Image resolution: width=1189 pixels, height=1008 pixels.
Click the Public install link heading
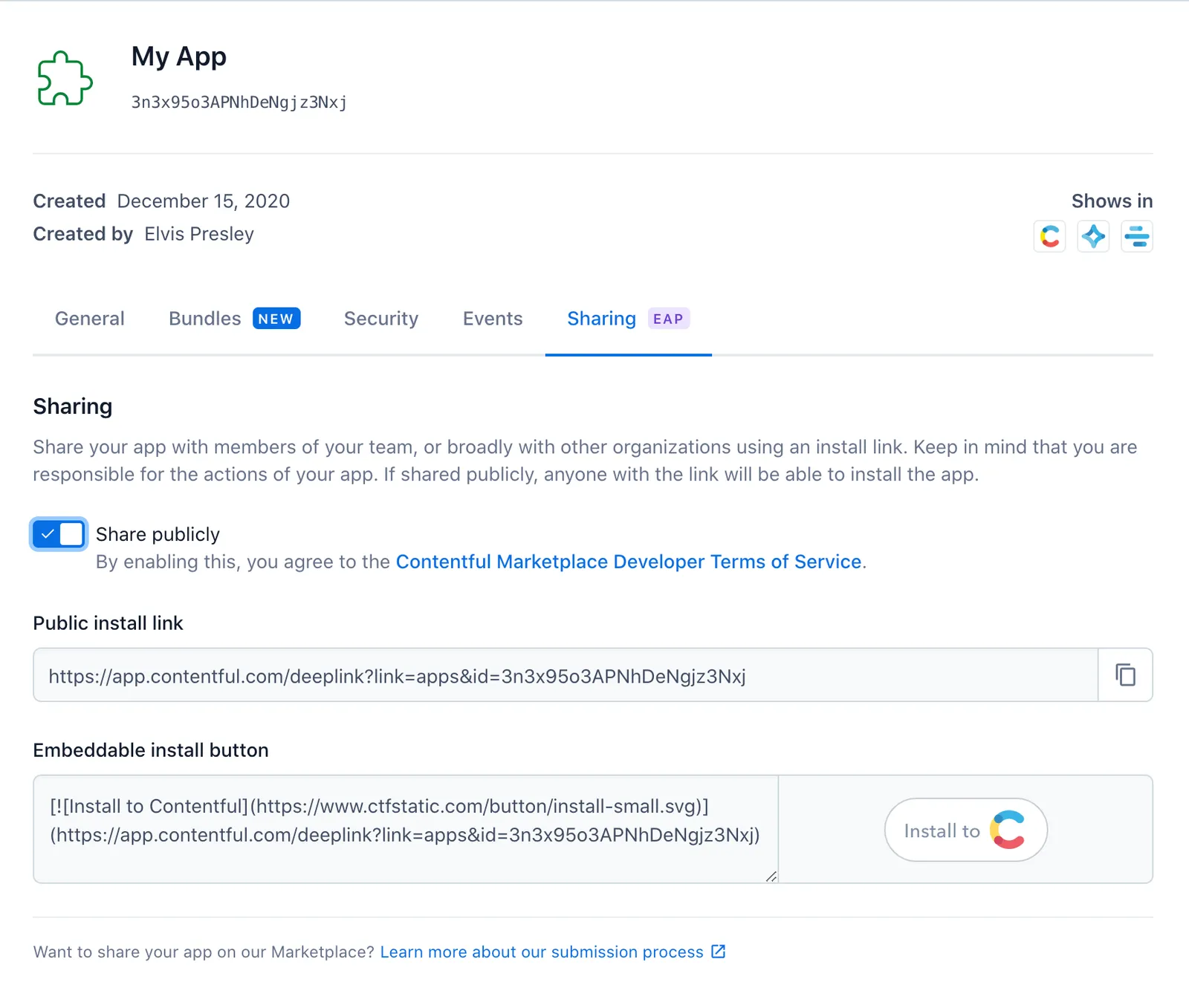(108, 623)
